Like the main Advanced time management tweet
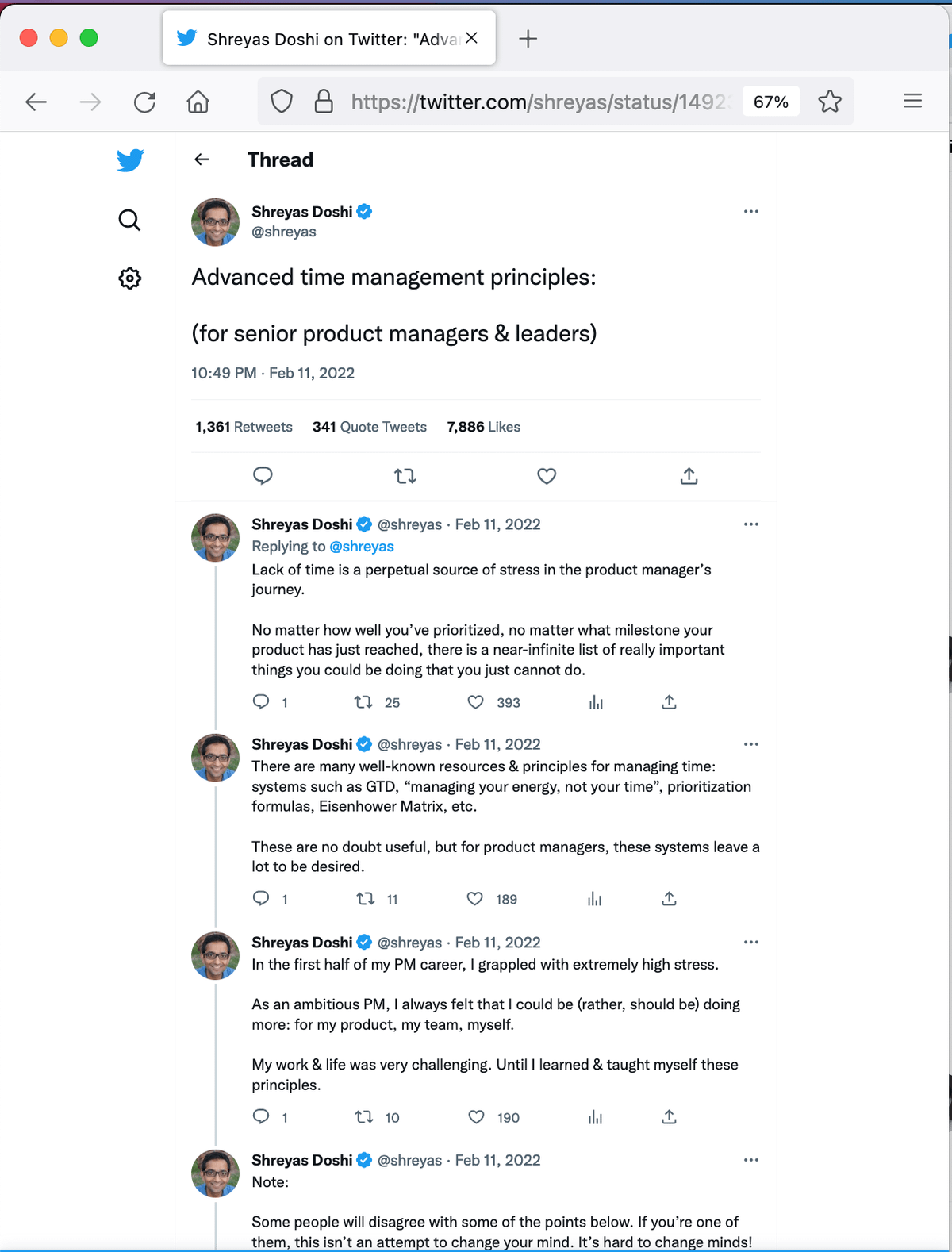Screen dimensions: 952x1252 547,476
